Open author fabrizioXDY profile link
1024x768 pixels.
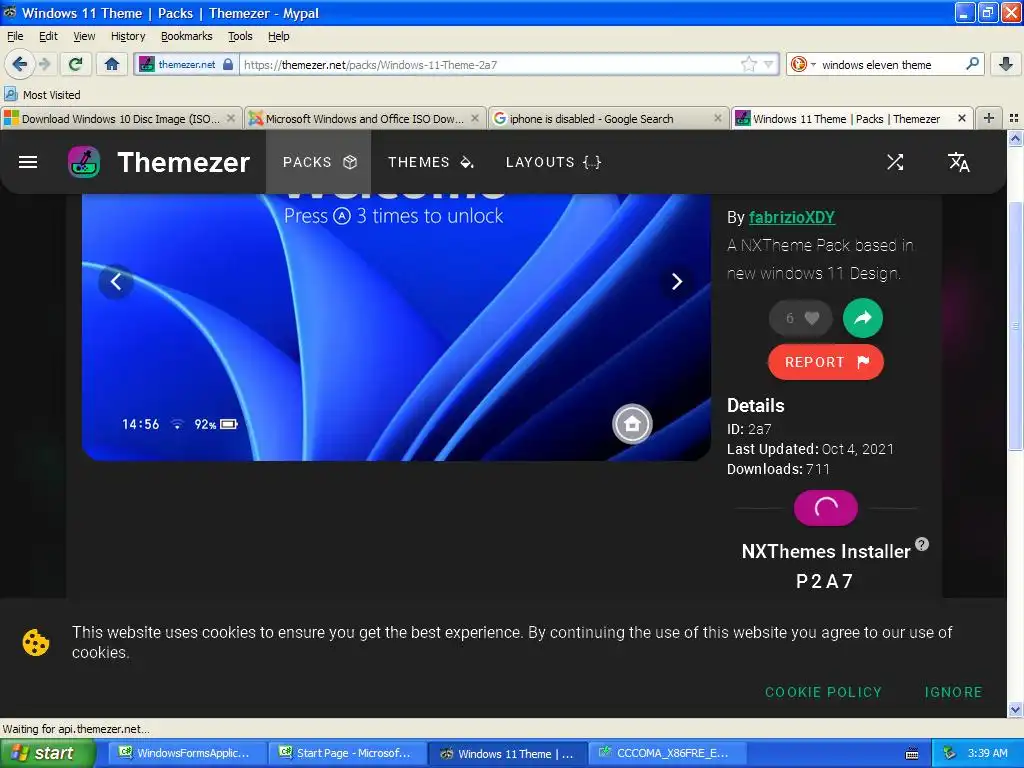click(792, 217)
